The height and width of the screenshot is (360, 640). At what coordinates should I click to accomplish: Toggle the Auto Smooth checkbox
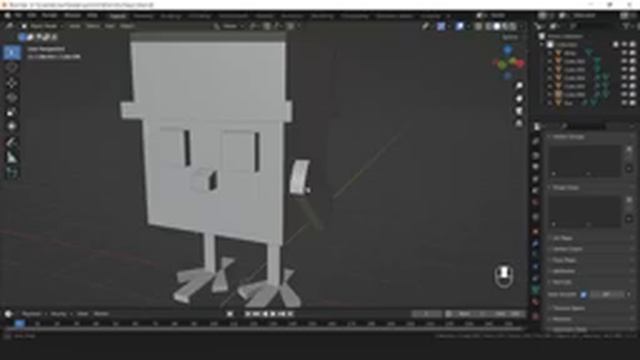tap(583, 294)
